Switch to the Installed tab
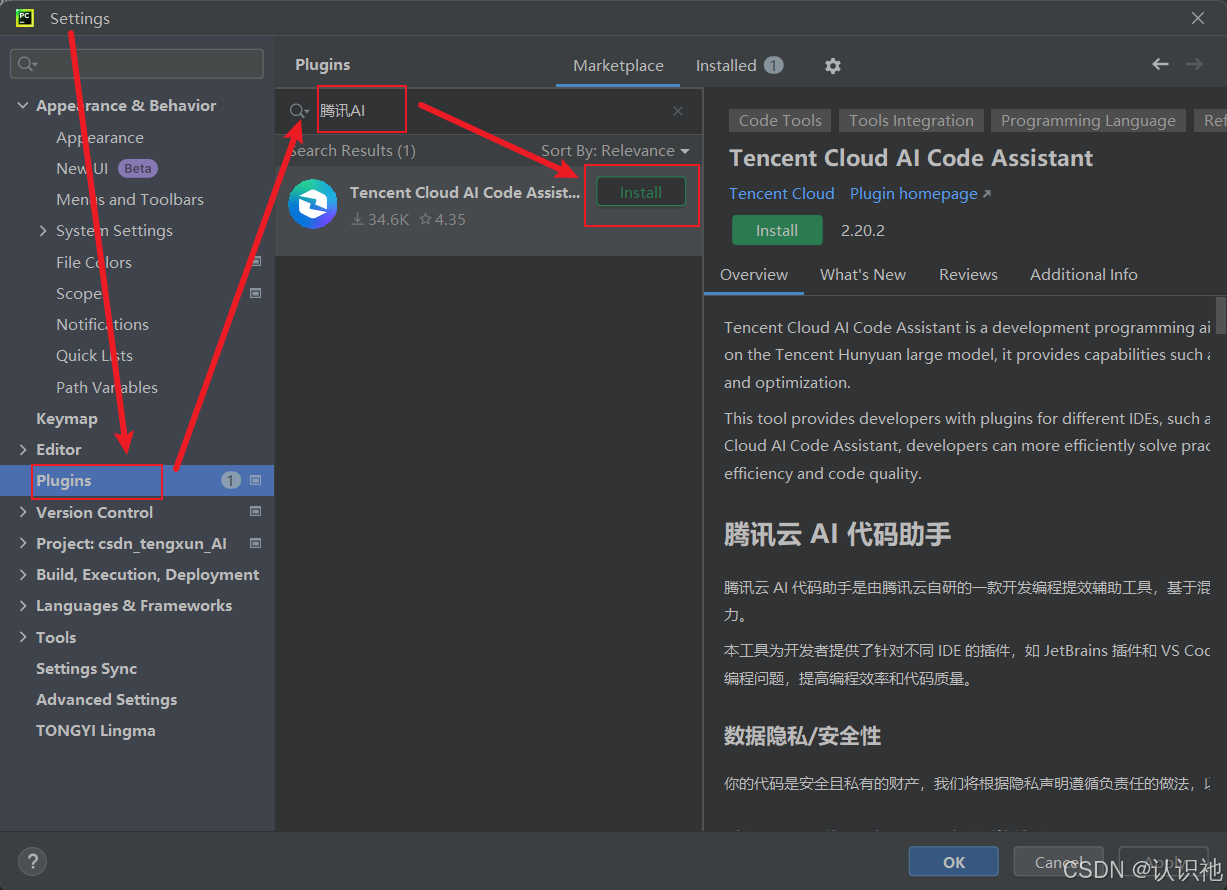Viewport: 1227px width, 890px height. pyautogui.click(x=739, y=66)
